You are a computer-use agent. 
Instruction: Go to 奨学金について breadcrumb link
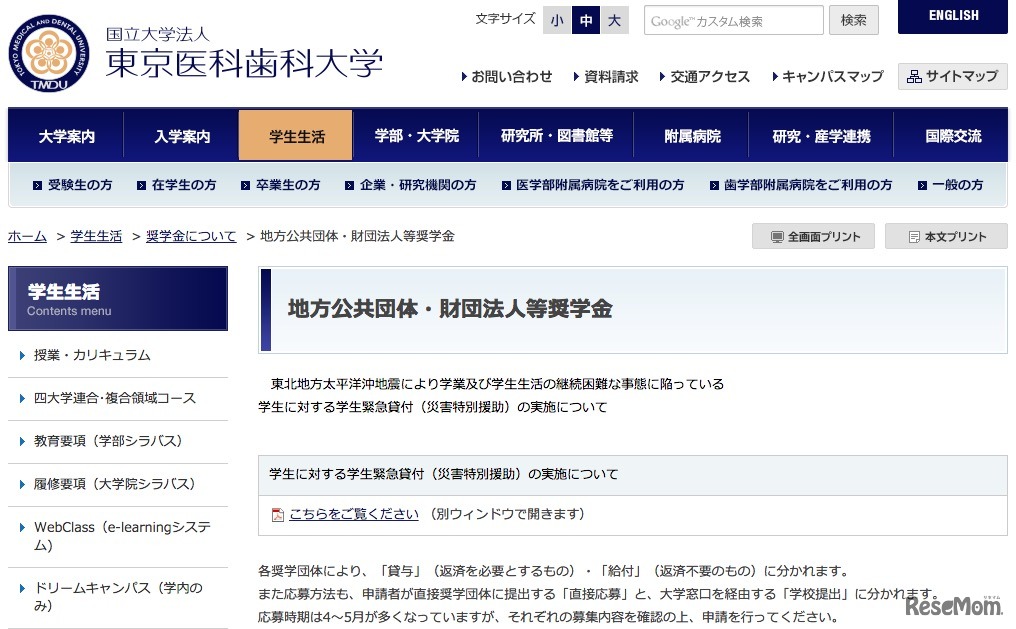click(191, 236)
